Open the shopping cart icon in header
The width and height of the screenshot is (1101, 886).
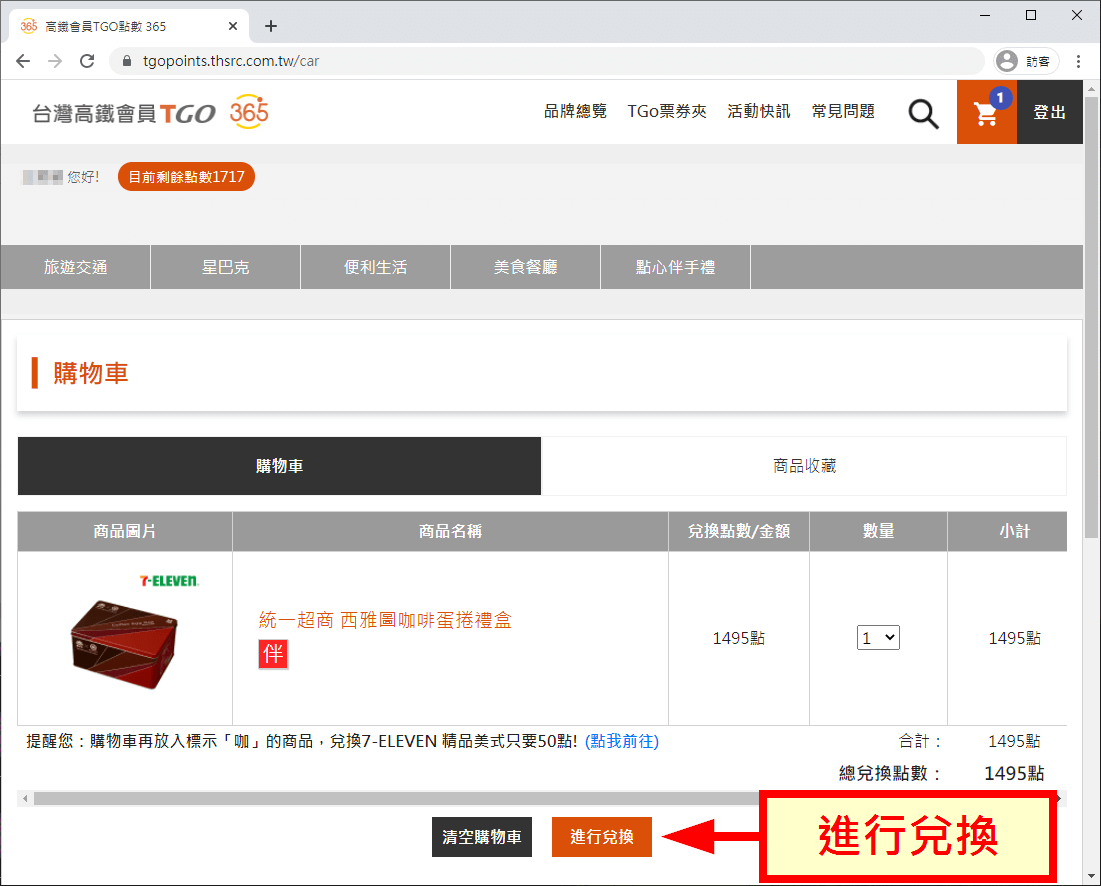[987, 112]
